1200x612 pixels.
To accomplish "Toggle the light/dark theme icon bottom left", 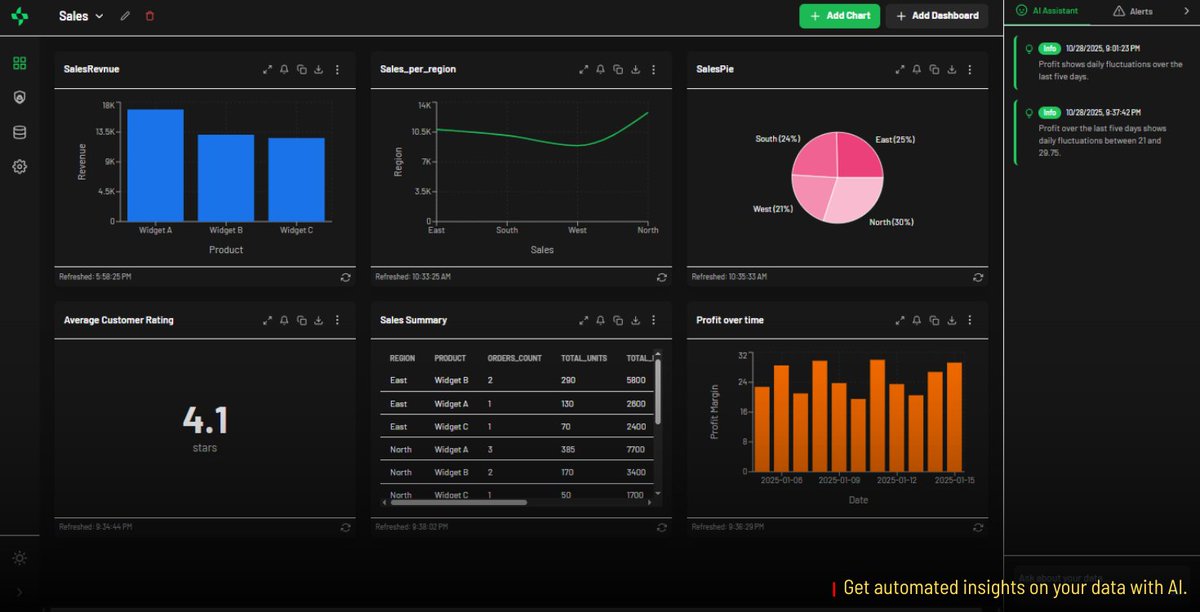I will 19,558.
